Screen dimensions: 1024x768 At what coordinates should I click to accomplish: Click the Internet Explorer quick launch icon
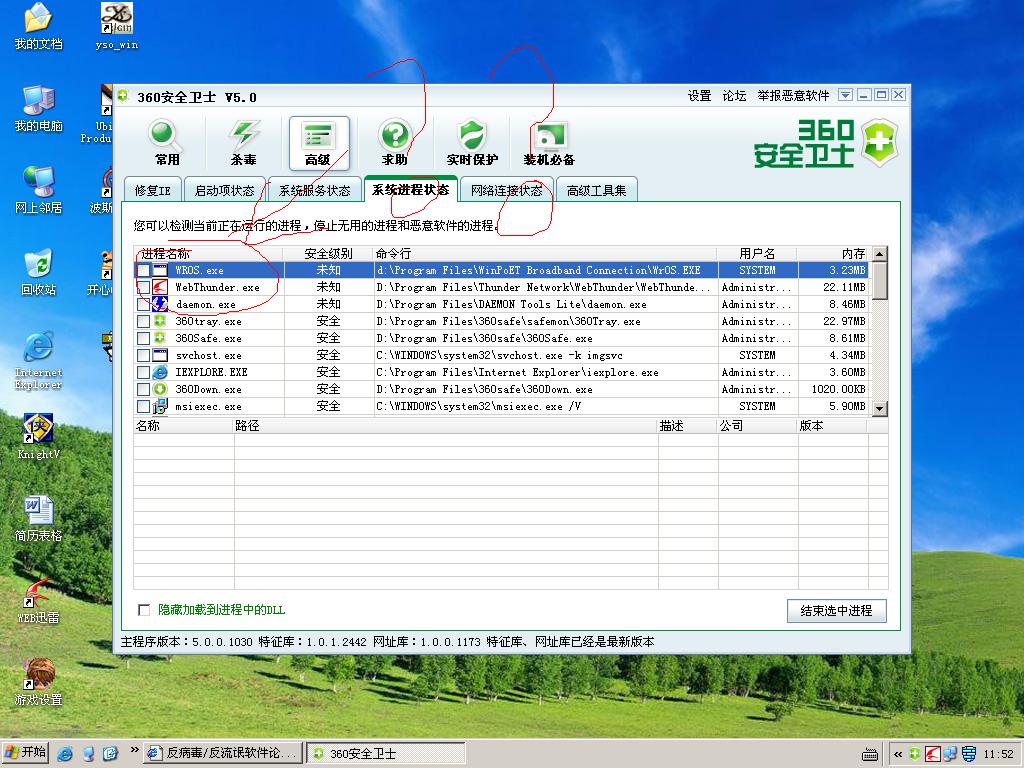click(65, 754)
